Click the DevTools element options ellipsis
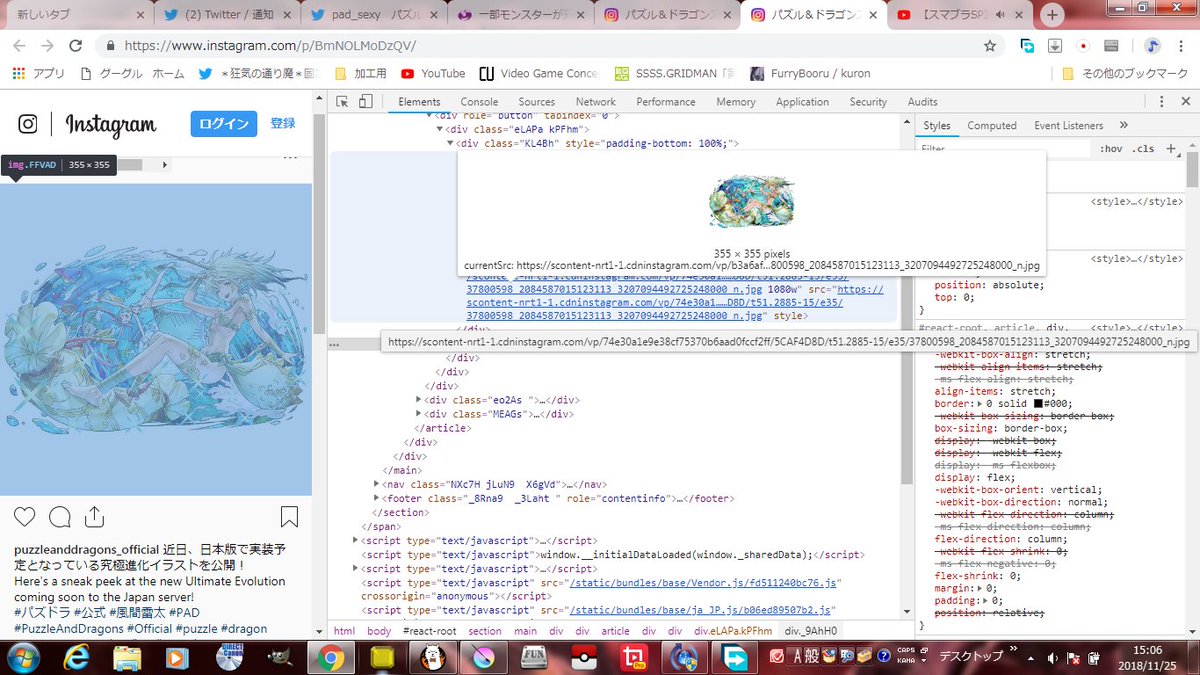Image resolution: width=1200 pixels, height=675 pixels. pyautogui.click(x=336, y=343)
